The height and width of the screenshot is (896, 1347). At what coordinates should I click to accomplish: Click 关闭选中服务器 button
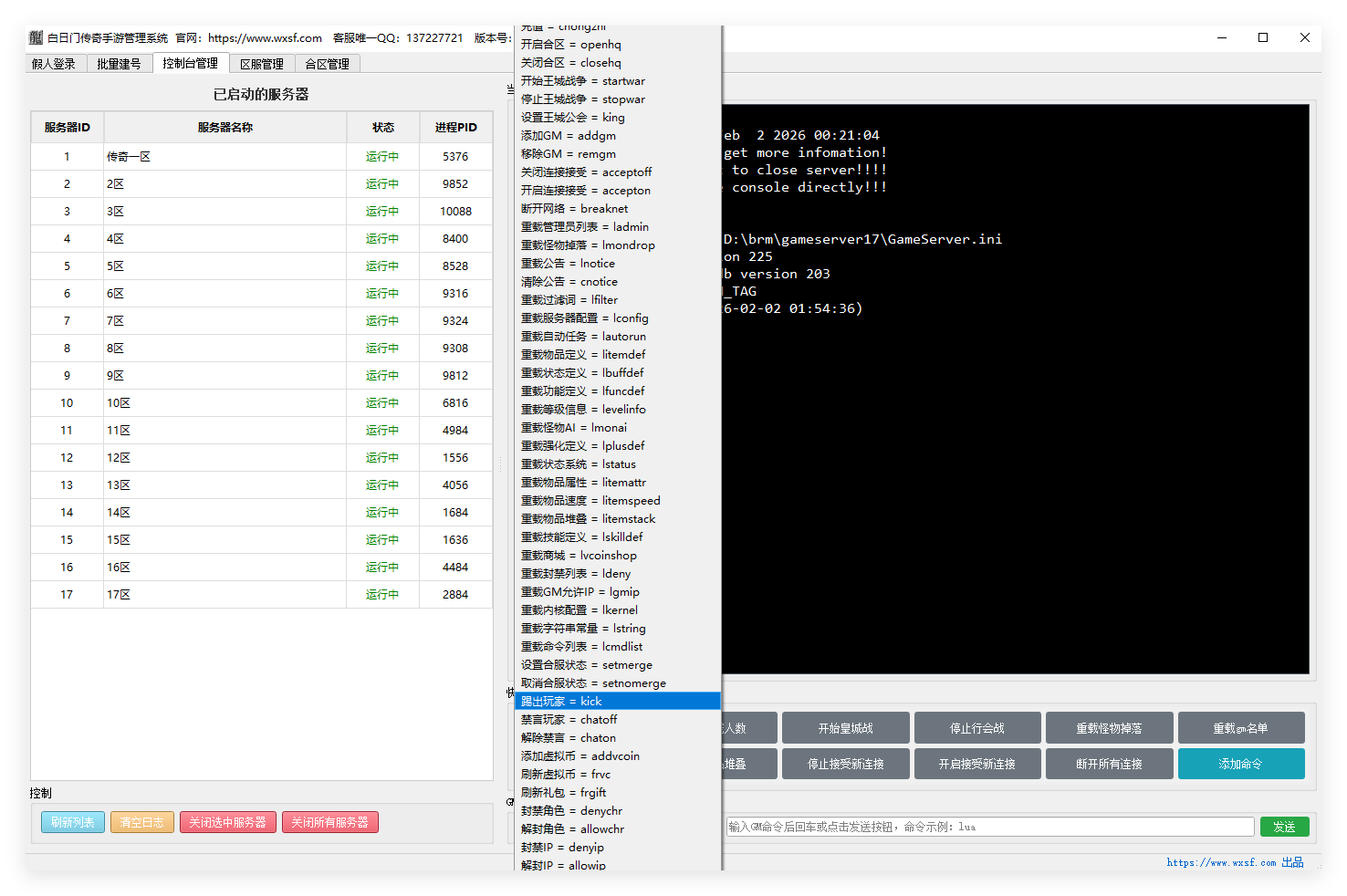coord(227,822)
